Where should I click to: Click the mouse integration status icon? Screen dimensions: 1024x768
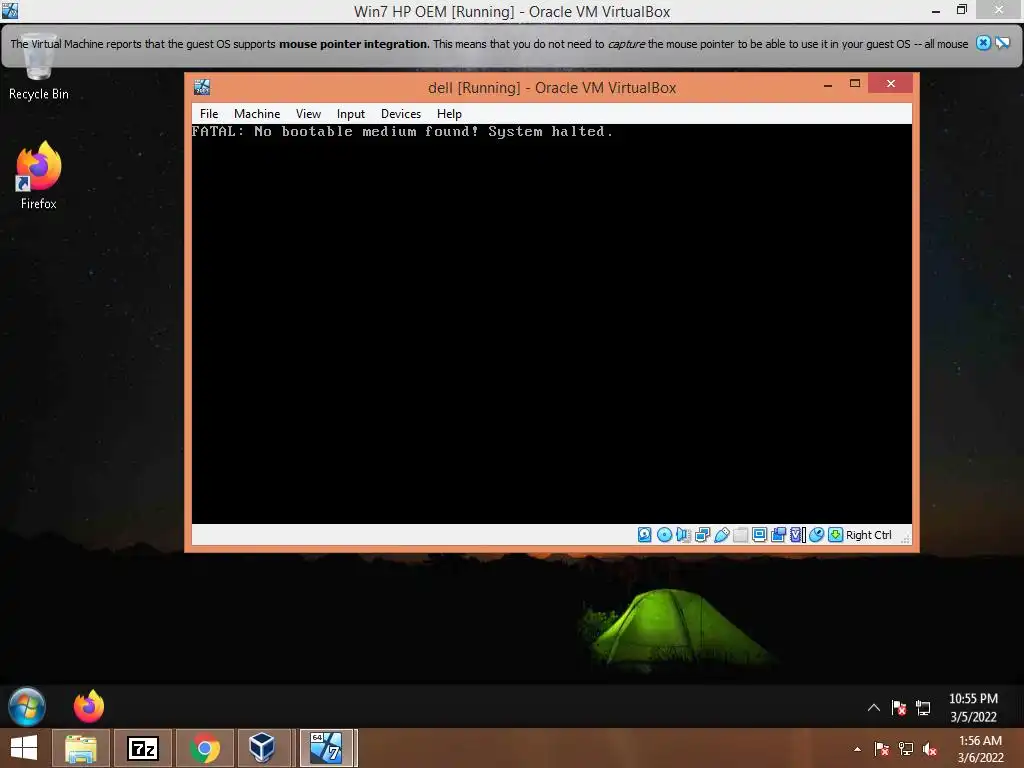coord(816,535)
